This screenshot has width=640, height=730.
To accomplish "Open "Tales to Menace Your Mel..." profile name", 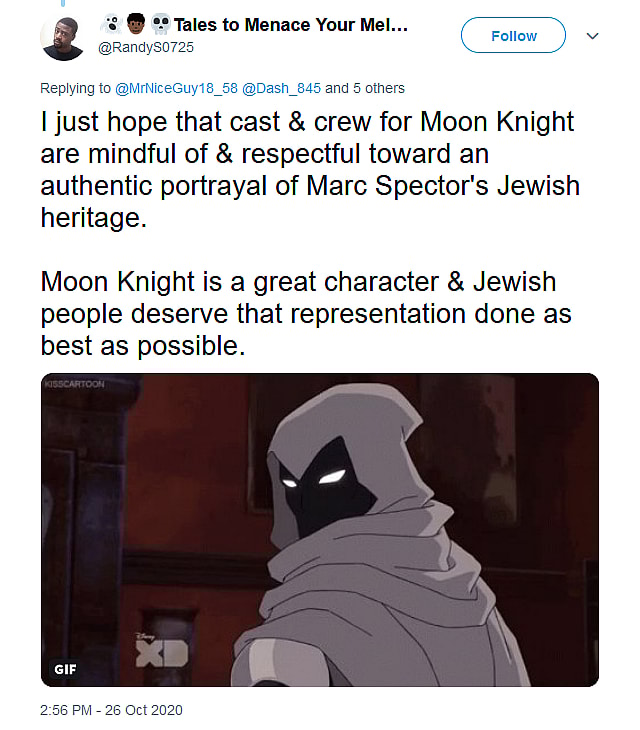I will point(291,26).
